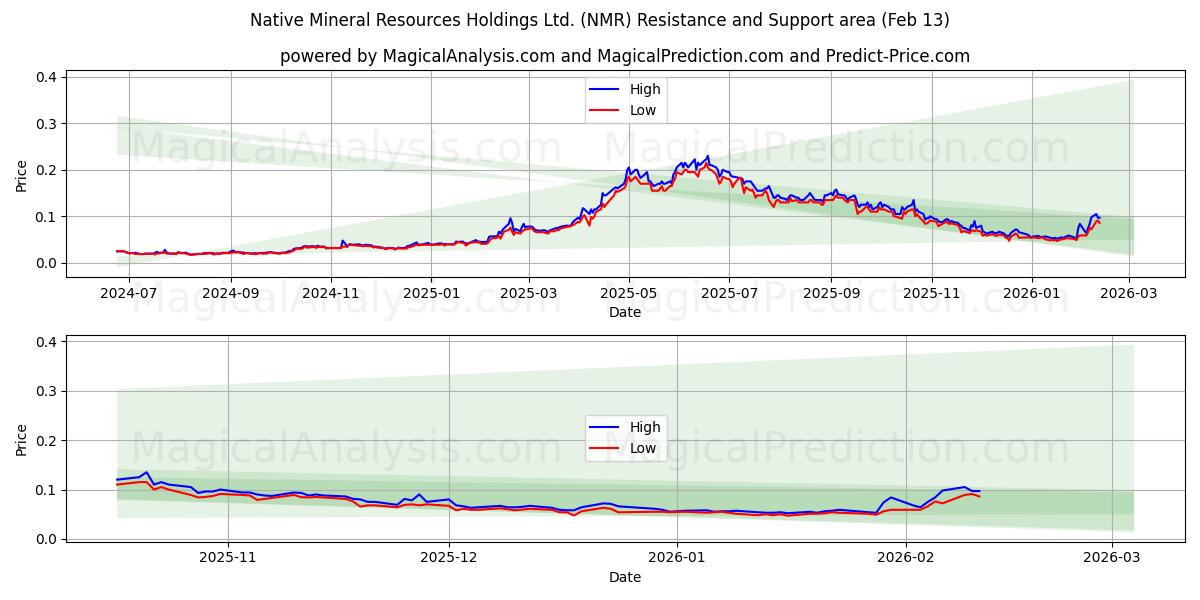This screenshot has width=1200, height=600.
Task: Click the 2026-02 x-axis label on bottom chart
Action: click(905, 559)
